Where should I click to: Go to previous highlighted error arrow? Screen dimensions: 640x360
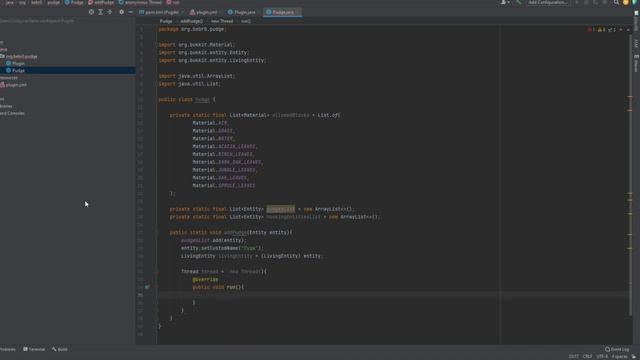click(621, 30)
